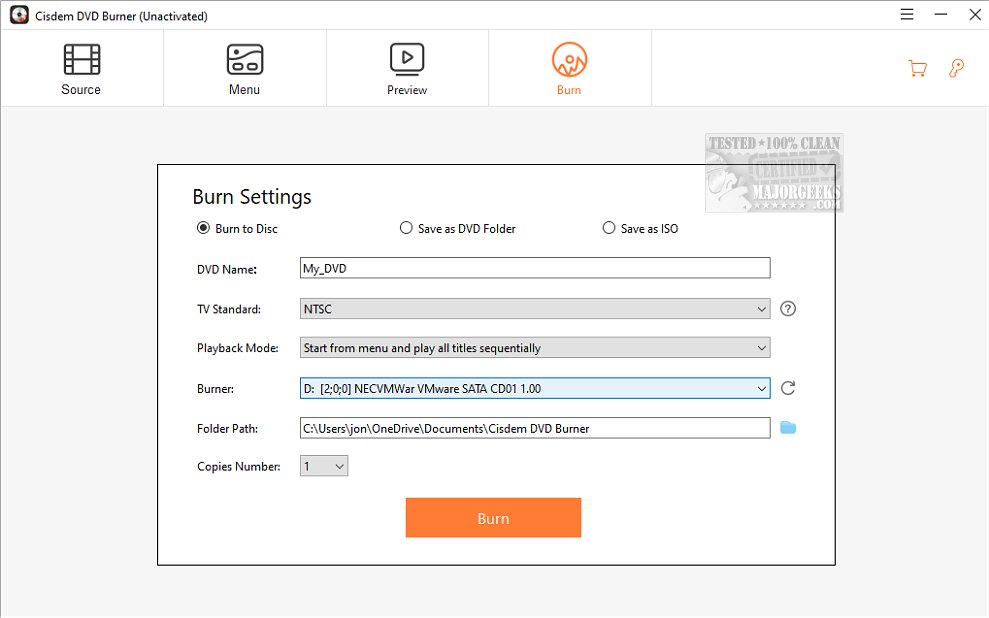The width and height of the screenshot is (989, 618).
Task: Expand the Burner drive dropdown
Action: [x=535, y=388]
